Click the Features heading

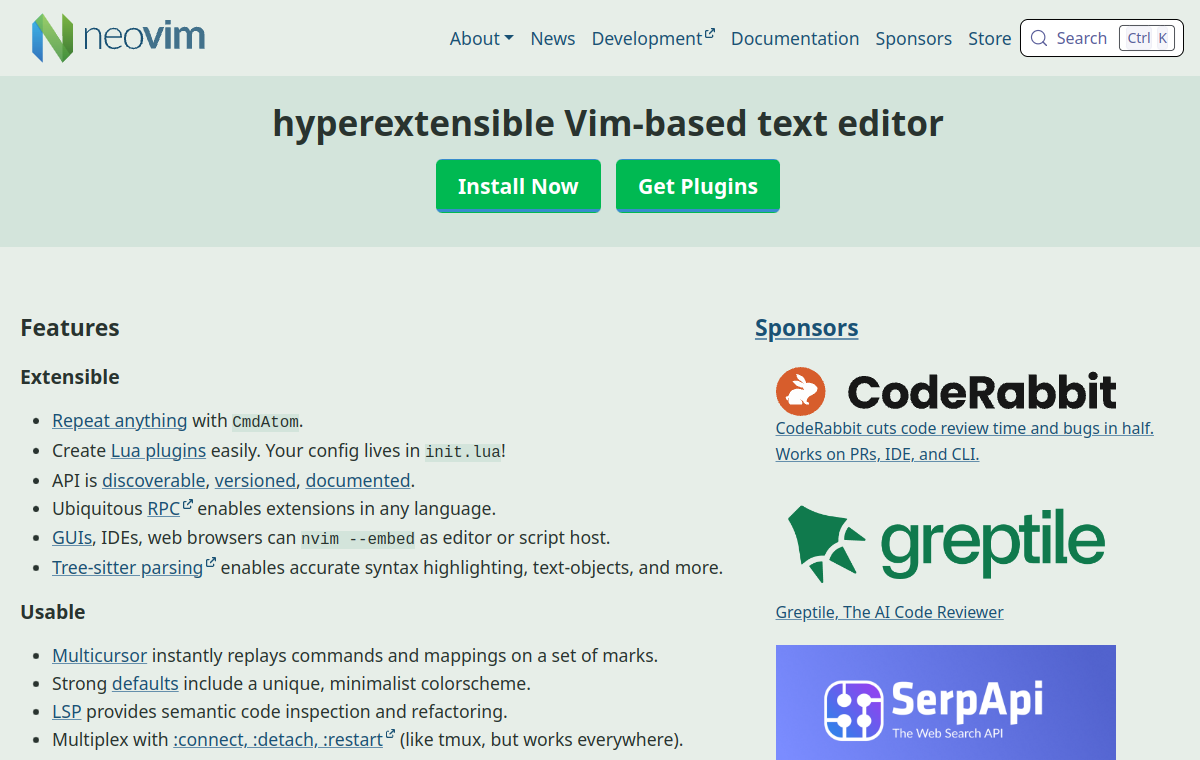coord(70,328)
